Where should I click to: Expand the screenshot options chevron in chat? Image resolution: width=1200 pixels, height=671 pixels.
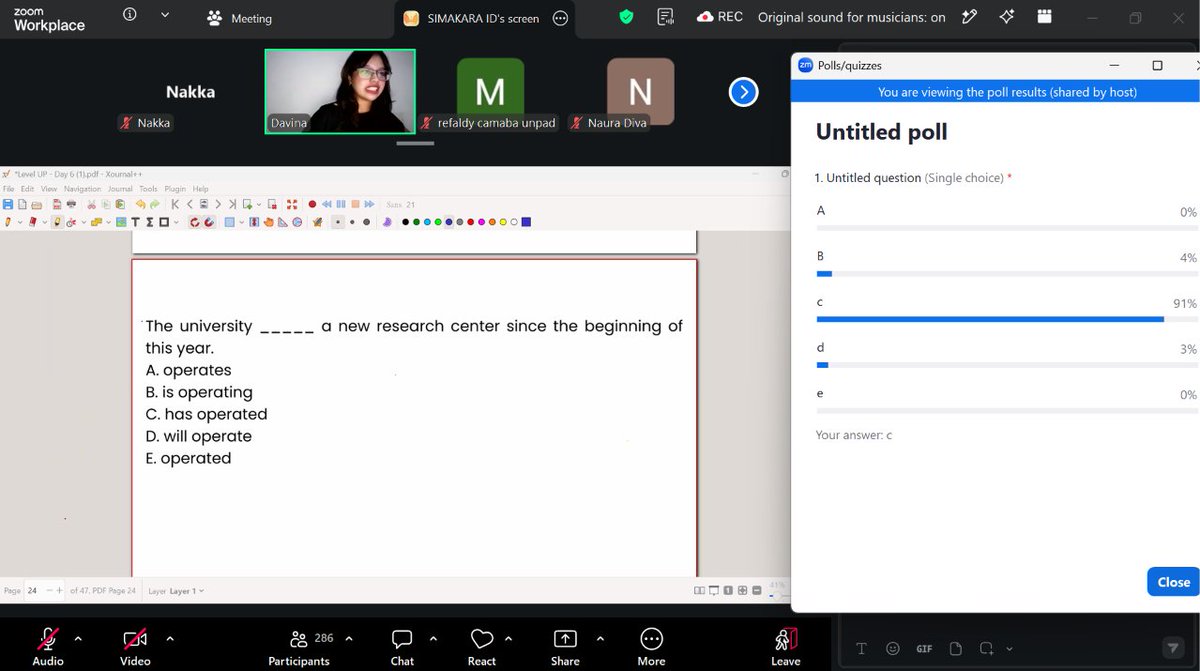point(1009,648)
